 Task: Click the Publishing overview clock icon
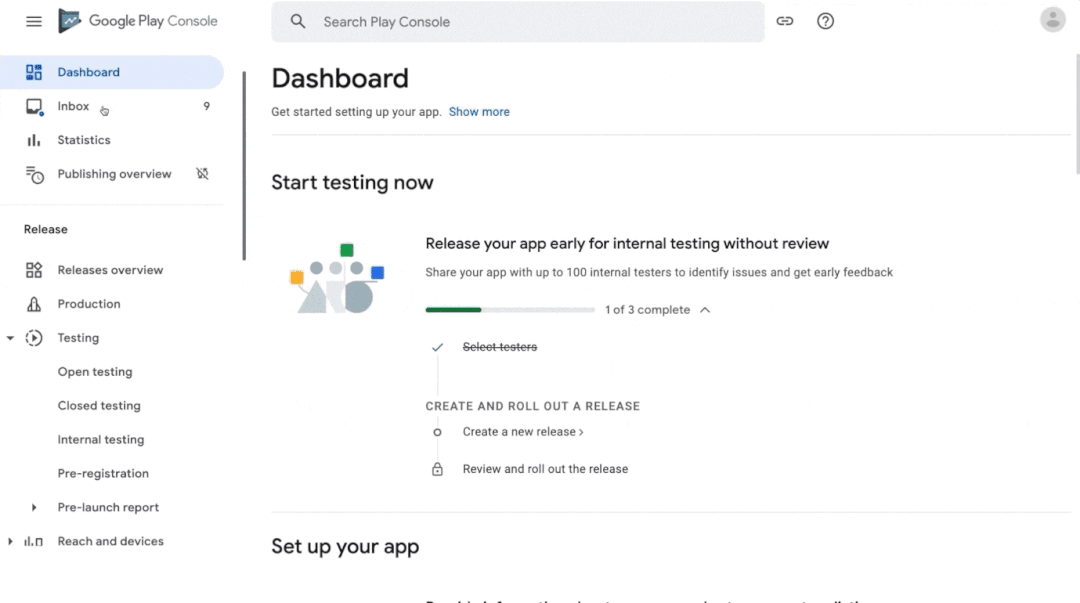34,174
